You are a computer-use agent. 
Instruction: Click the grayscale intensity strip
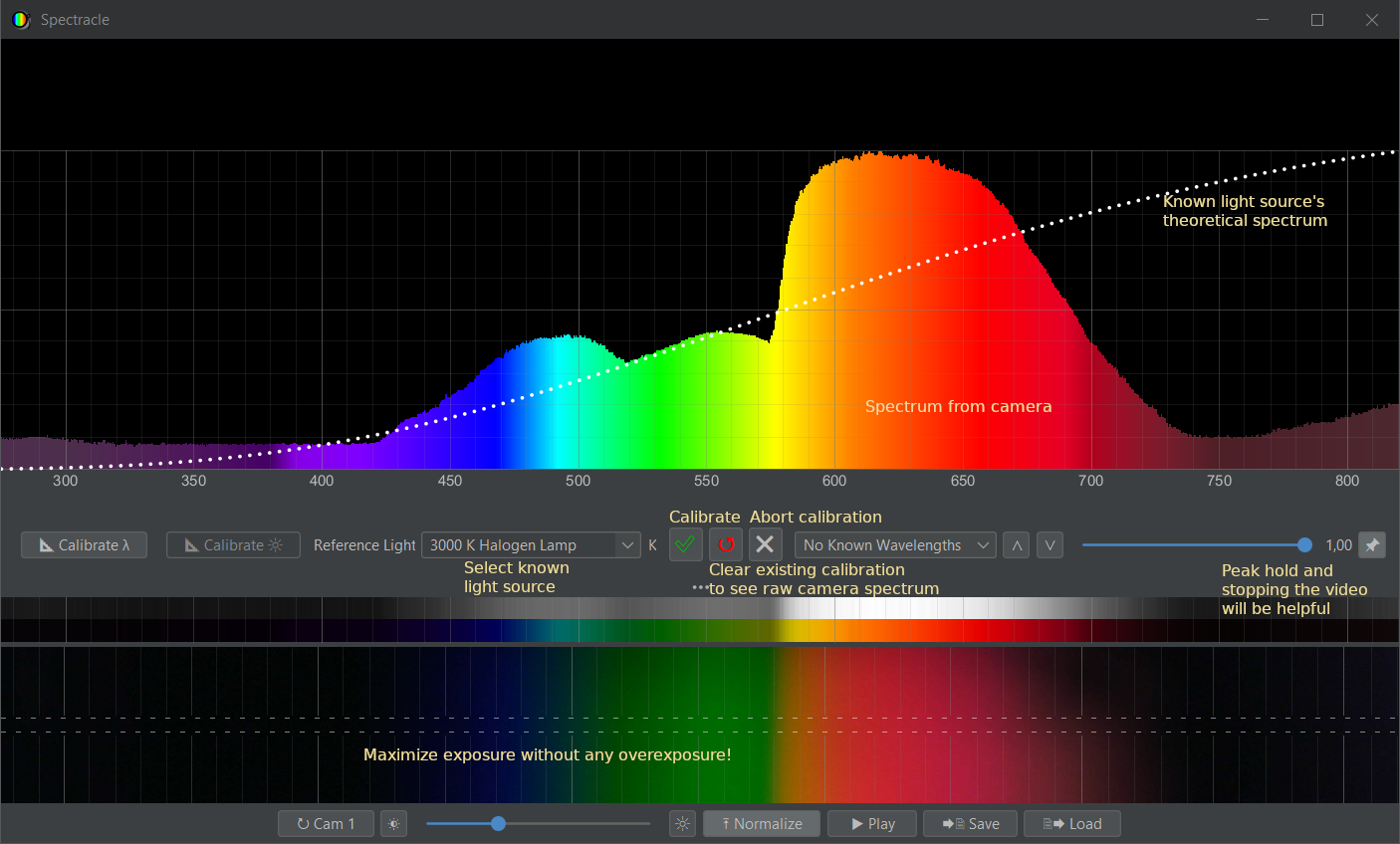[700, 608]
